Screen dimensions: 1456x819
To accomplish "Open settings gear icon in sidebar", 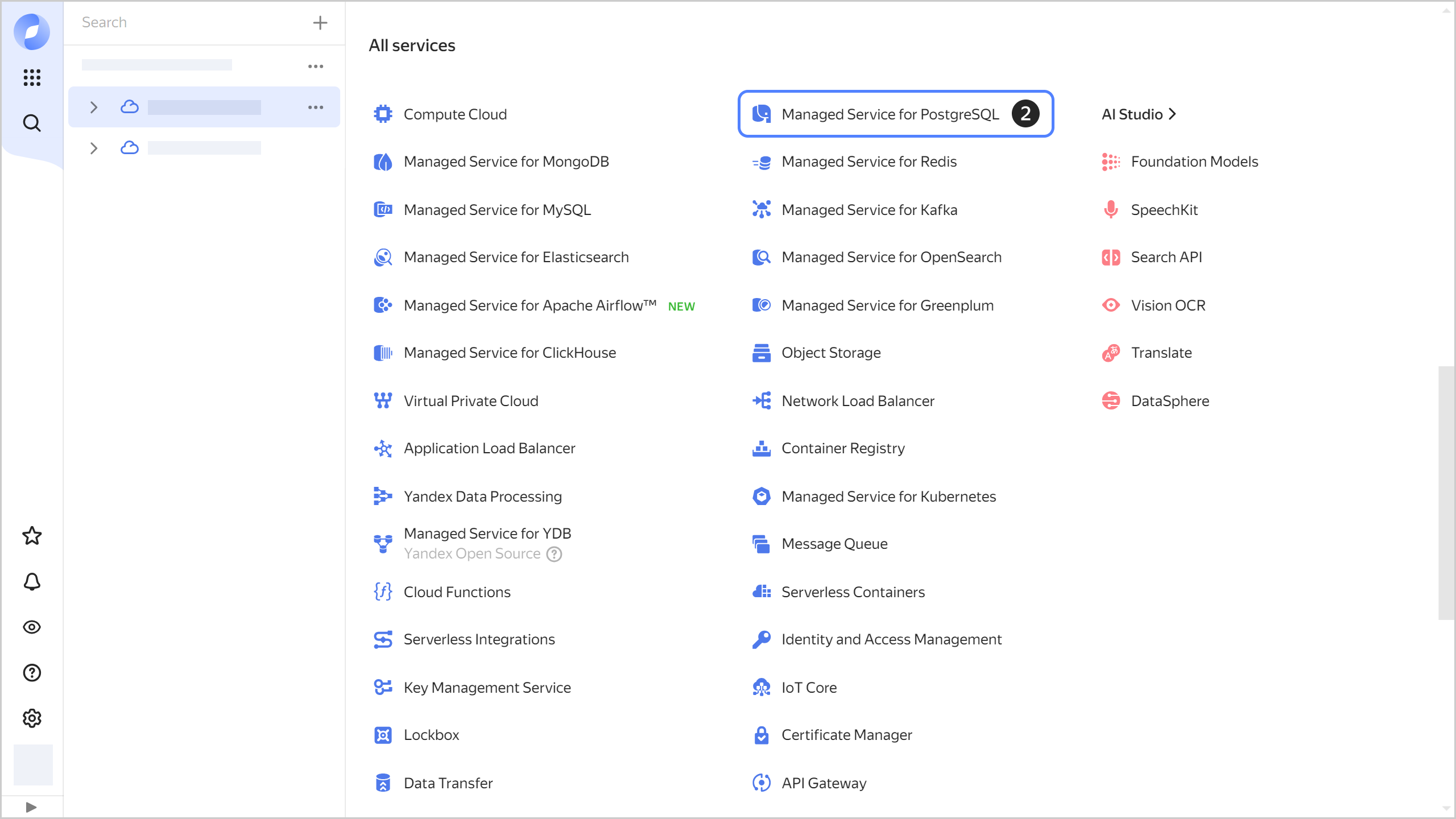I will [32, 718].
